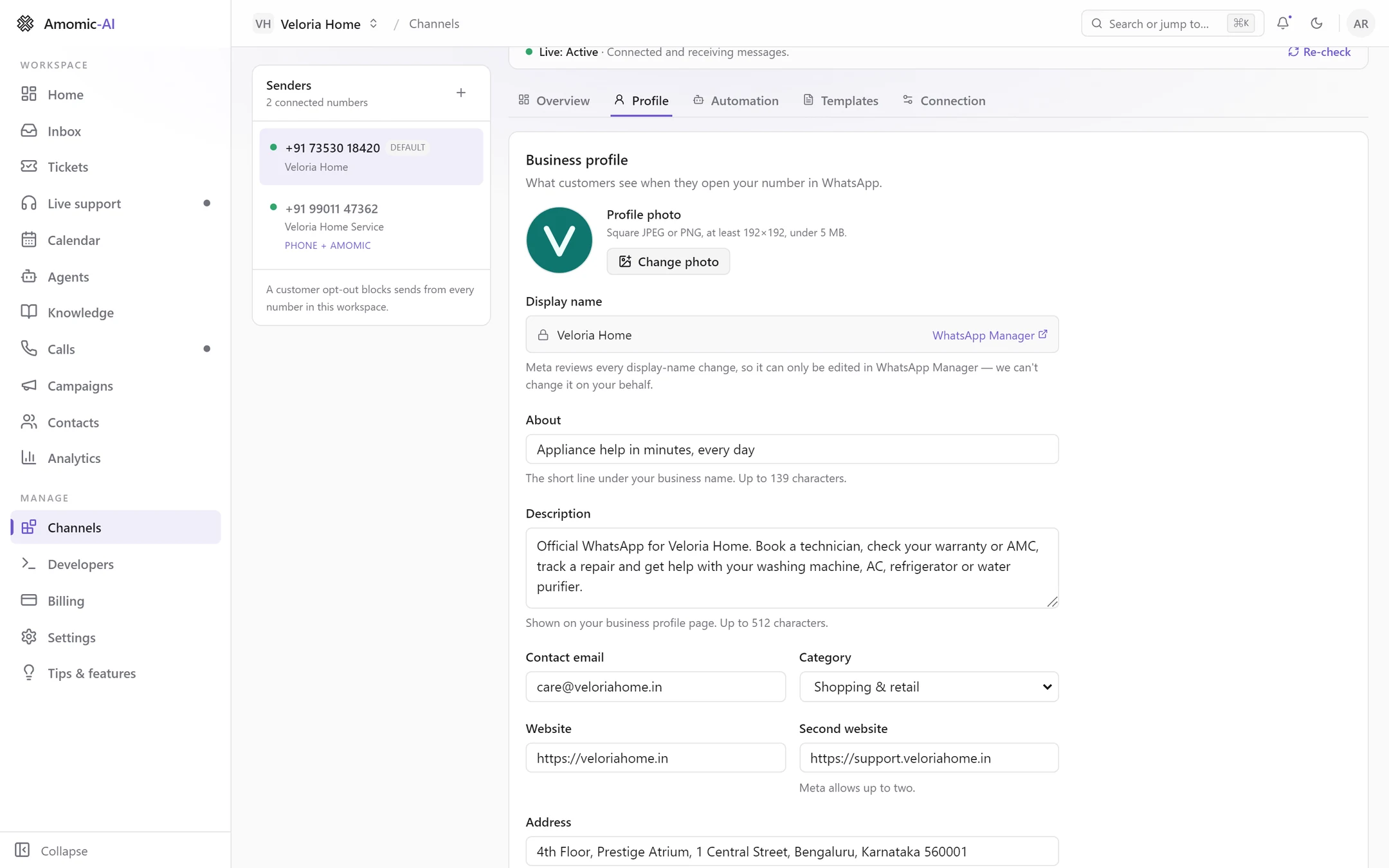1389x868 pixels.
Task: Click the Second website field
Action: [x=929, y=757]
